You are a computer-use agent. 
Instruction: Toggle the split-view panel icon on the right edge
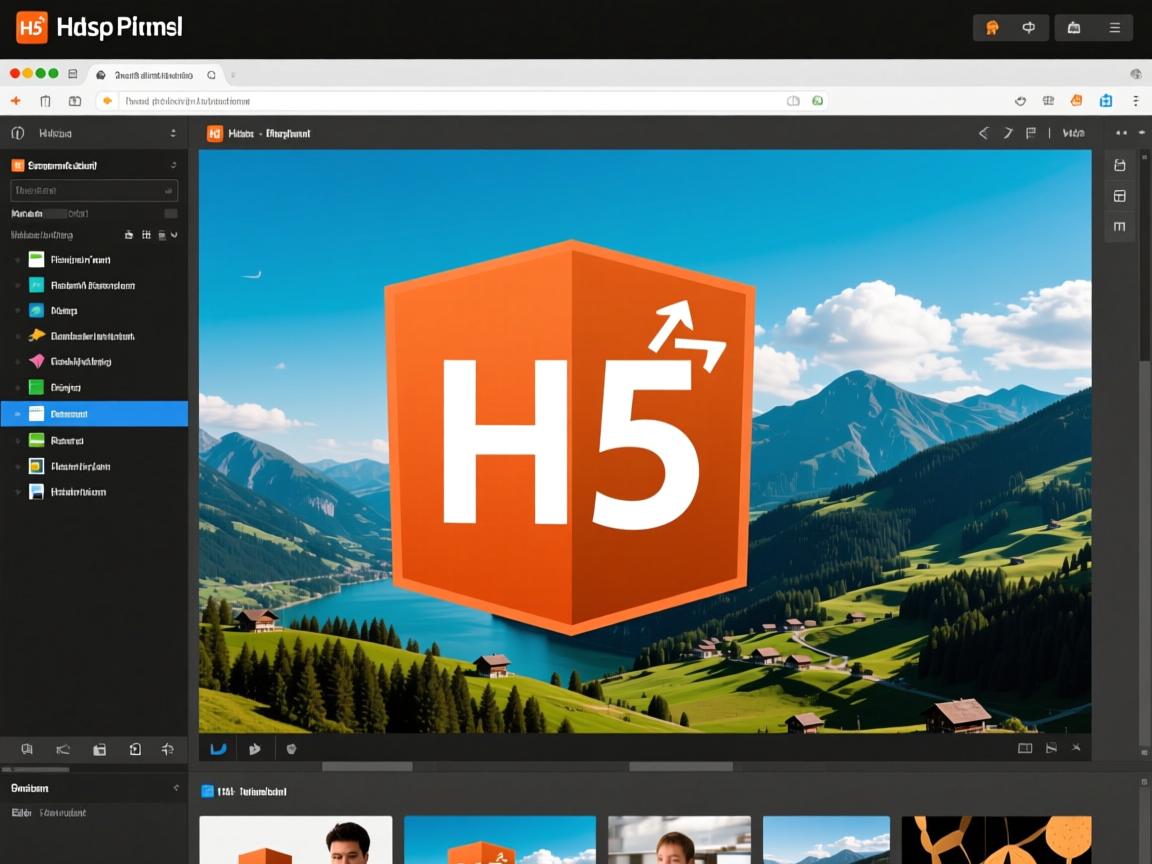[x=1120, y=196]
